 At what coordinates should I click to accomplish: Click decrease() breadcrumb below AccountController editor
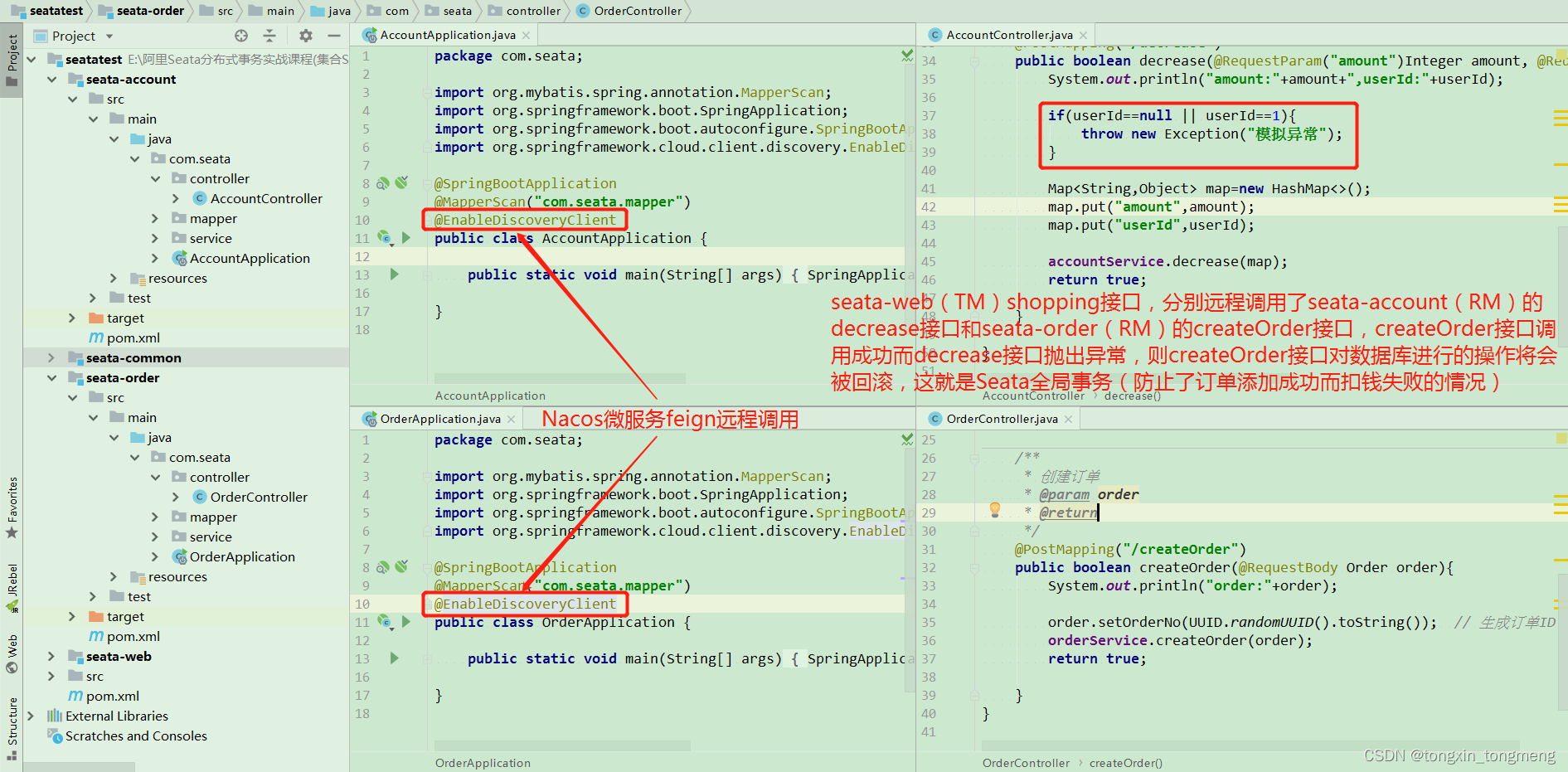(1132, 396)
